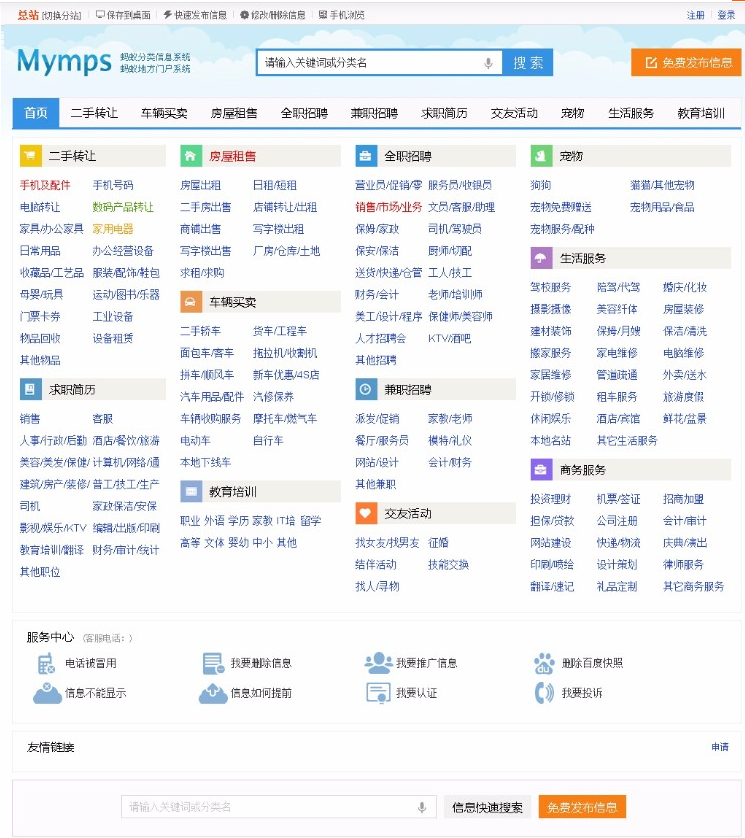Open the 房屋出租 category link

pyautogui.click(x=200, y=185)
